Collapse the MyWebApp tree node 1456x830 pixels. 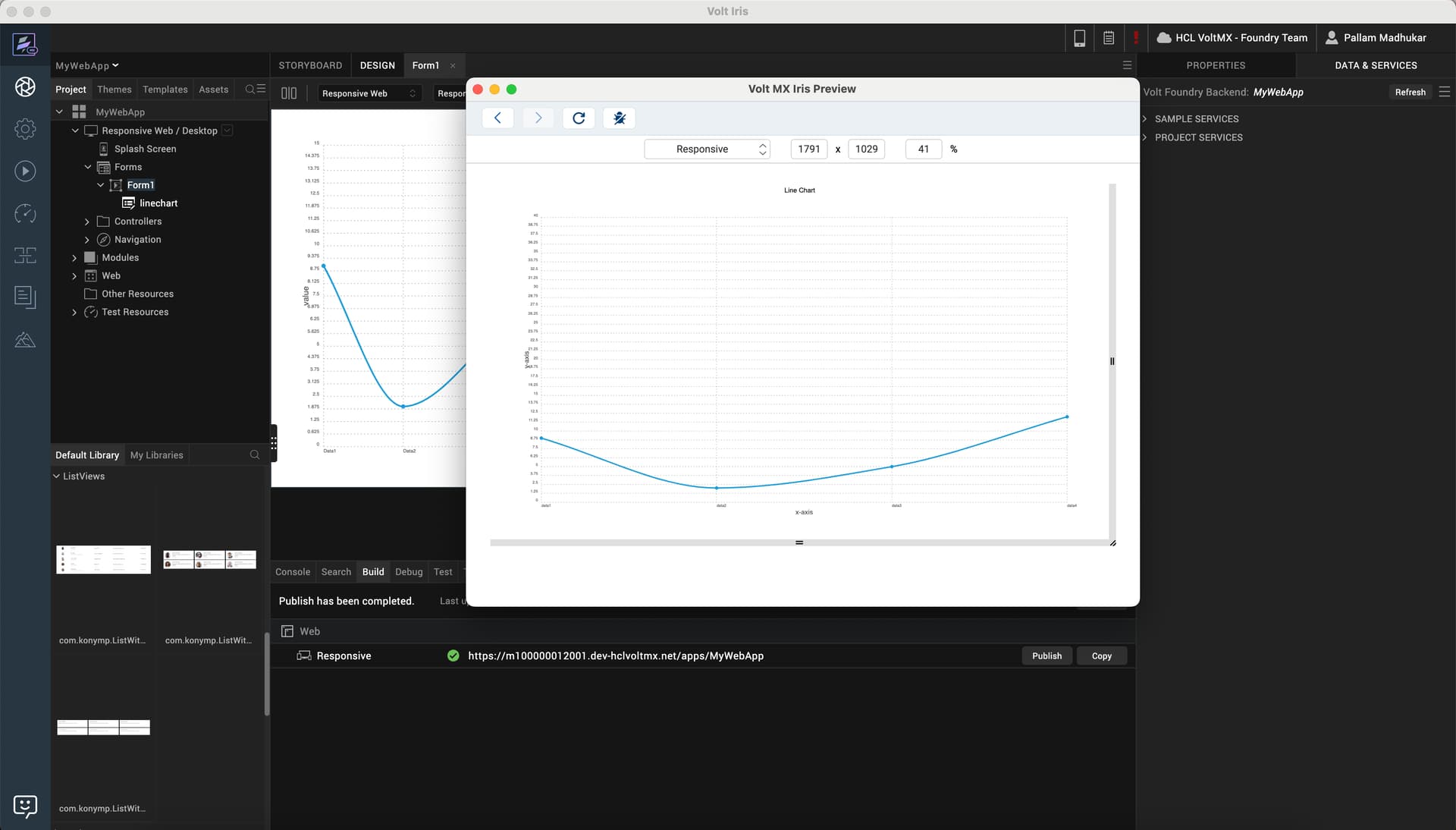coord(60,112)
